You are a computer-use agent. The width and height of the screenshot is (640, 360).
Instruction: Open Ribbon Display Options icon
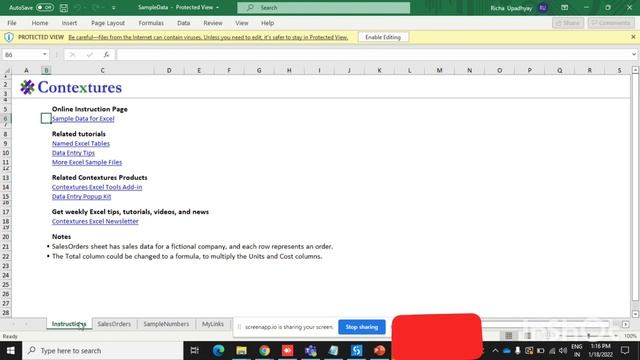click(x=564, y=7)
